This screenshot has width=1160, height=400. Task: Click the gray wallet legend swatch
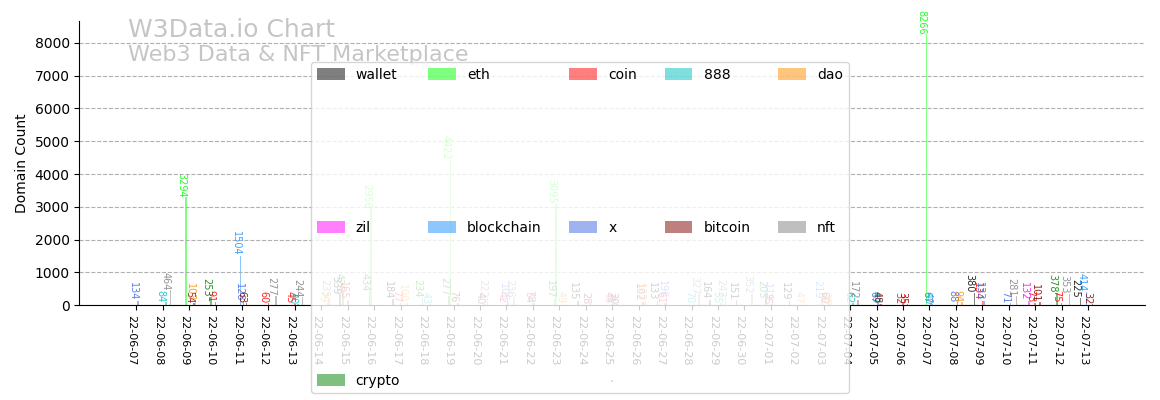(x=331, y=74)
